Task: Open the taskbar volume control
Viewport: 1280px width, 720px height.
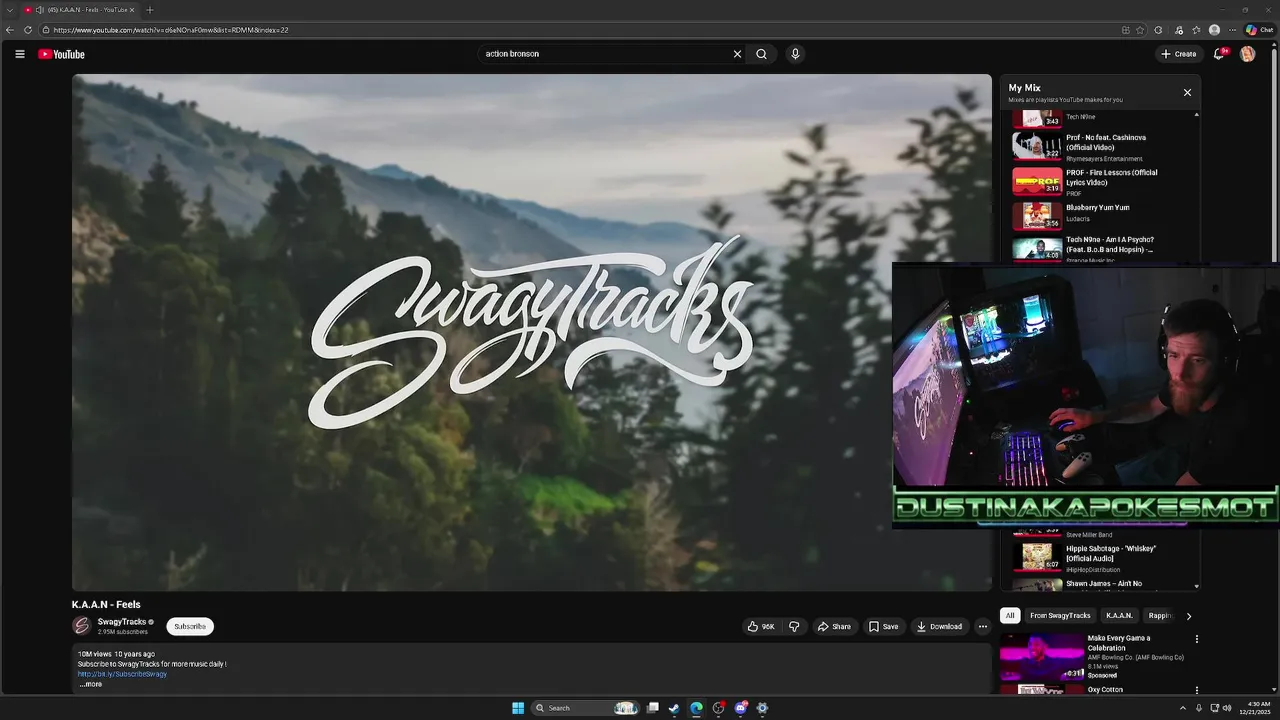Action: point(1227,708)
